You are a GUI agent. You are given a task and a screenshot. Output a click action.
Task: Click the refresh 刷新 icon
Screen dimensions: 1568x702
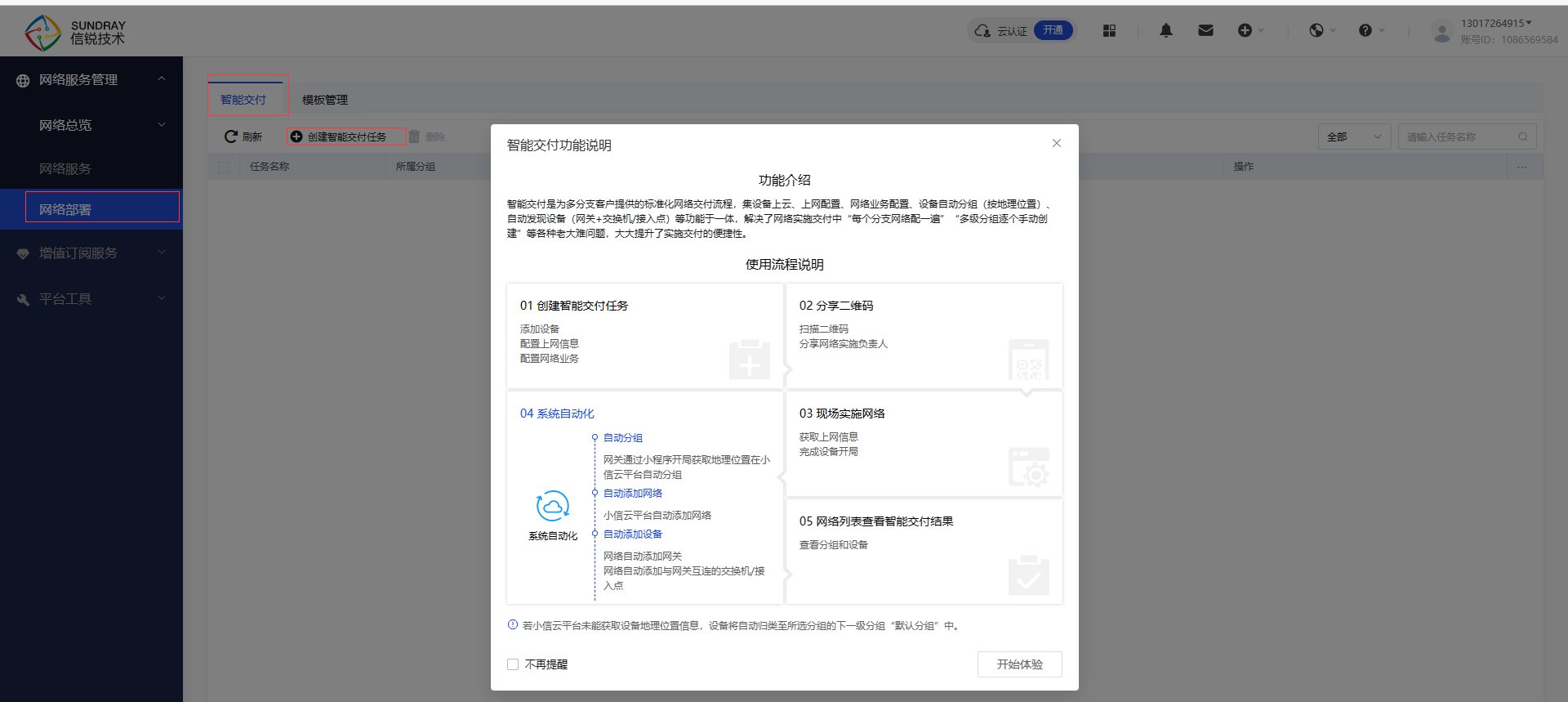[x=231, y=136]
